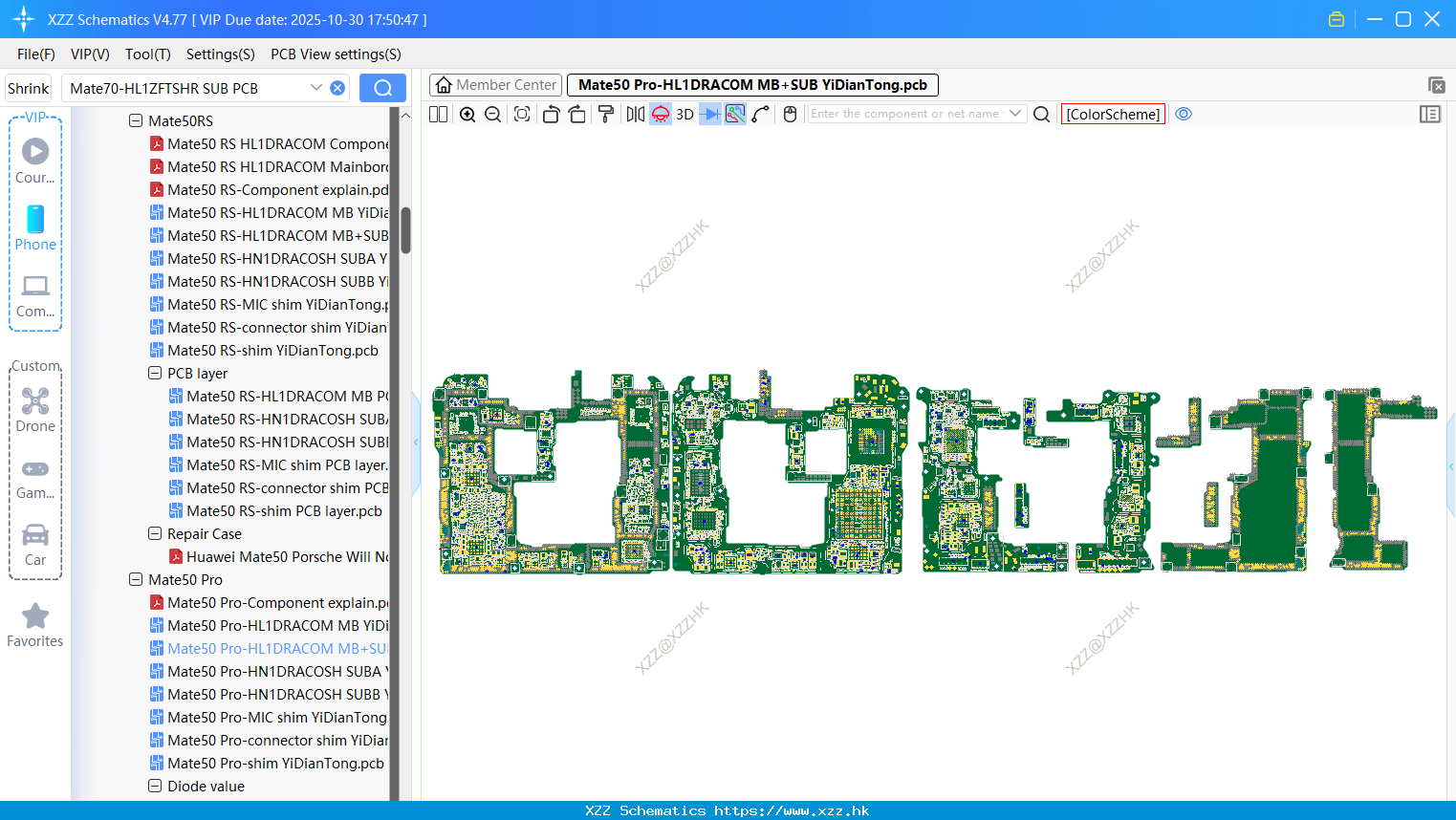Viewport: 1456px width, 820px height.
Task: Toggle the net routing display icon
Action: coord(735,114)
